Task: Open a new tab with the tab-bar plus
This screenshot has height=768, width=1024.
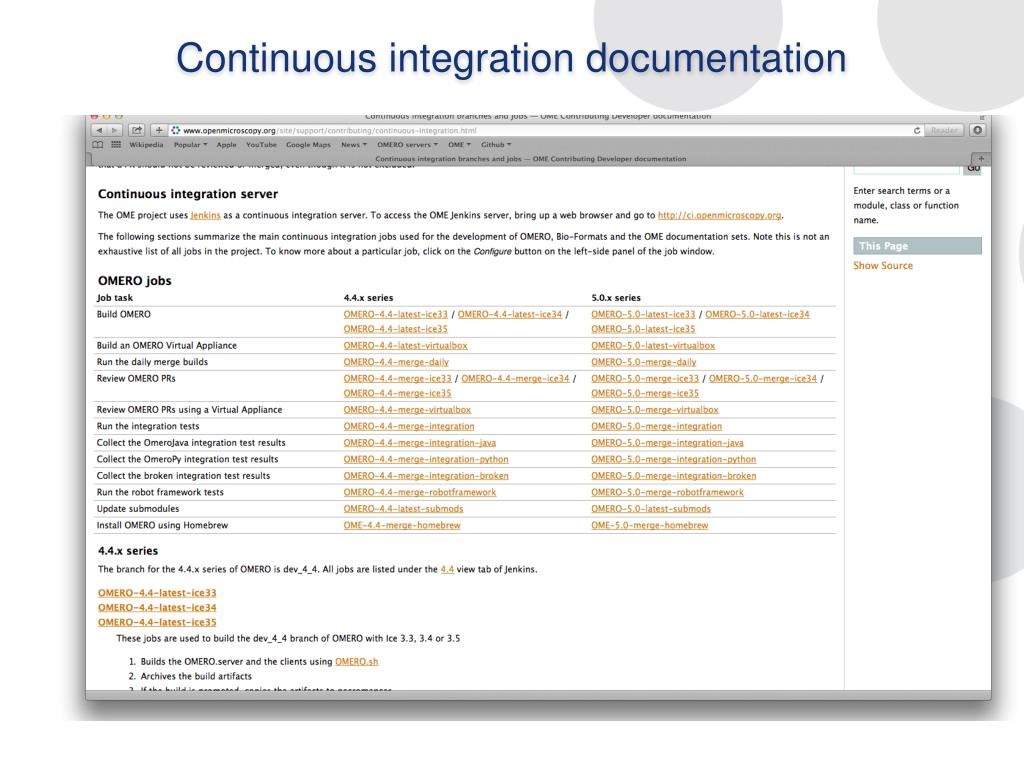Action: point(981,159)
